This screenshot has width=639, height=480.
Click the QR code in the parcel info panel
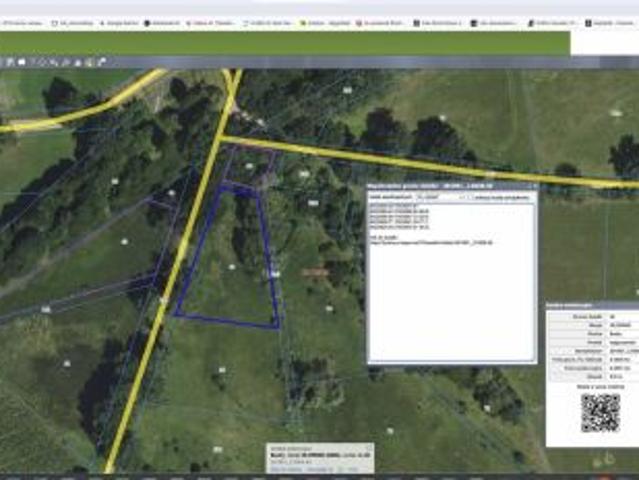pyautogui.click(x=600, y=412)
